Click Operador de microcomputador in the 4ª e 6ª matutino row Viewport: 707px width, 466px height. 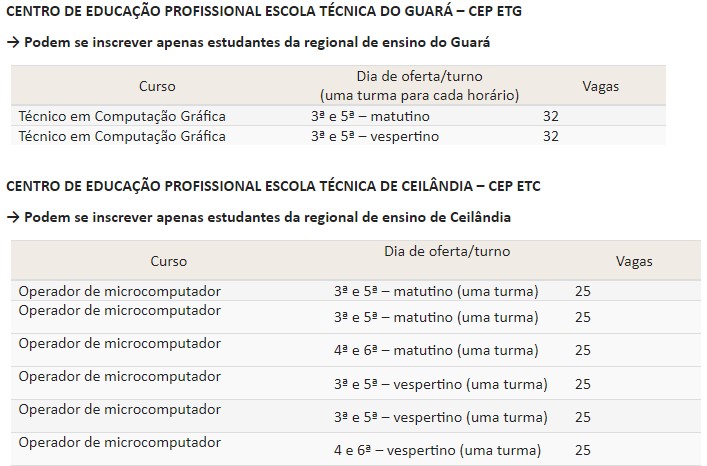point(120,343)
